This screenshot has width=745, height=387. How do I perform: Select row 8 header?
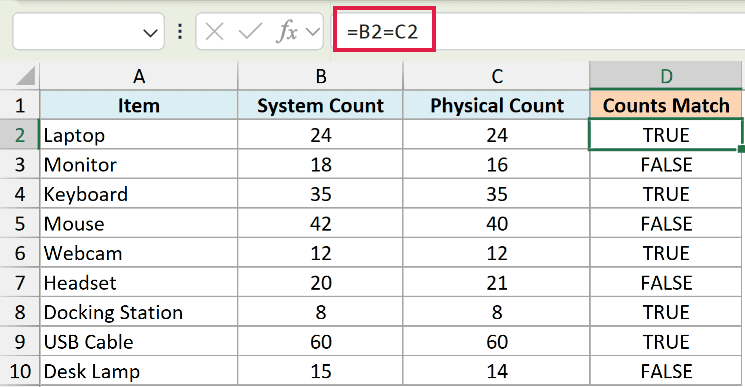click(19, 312)
